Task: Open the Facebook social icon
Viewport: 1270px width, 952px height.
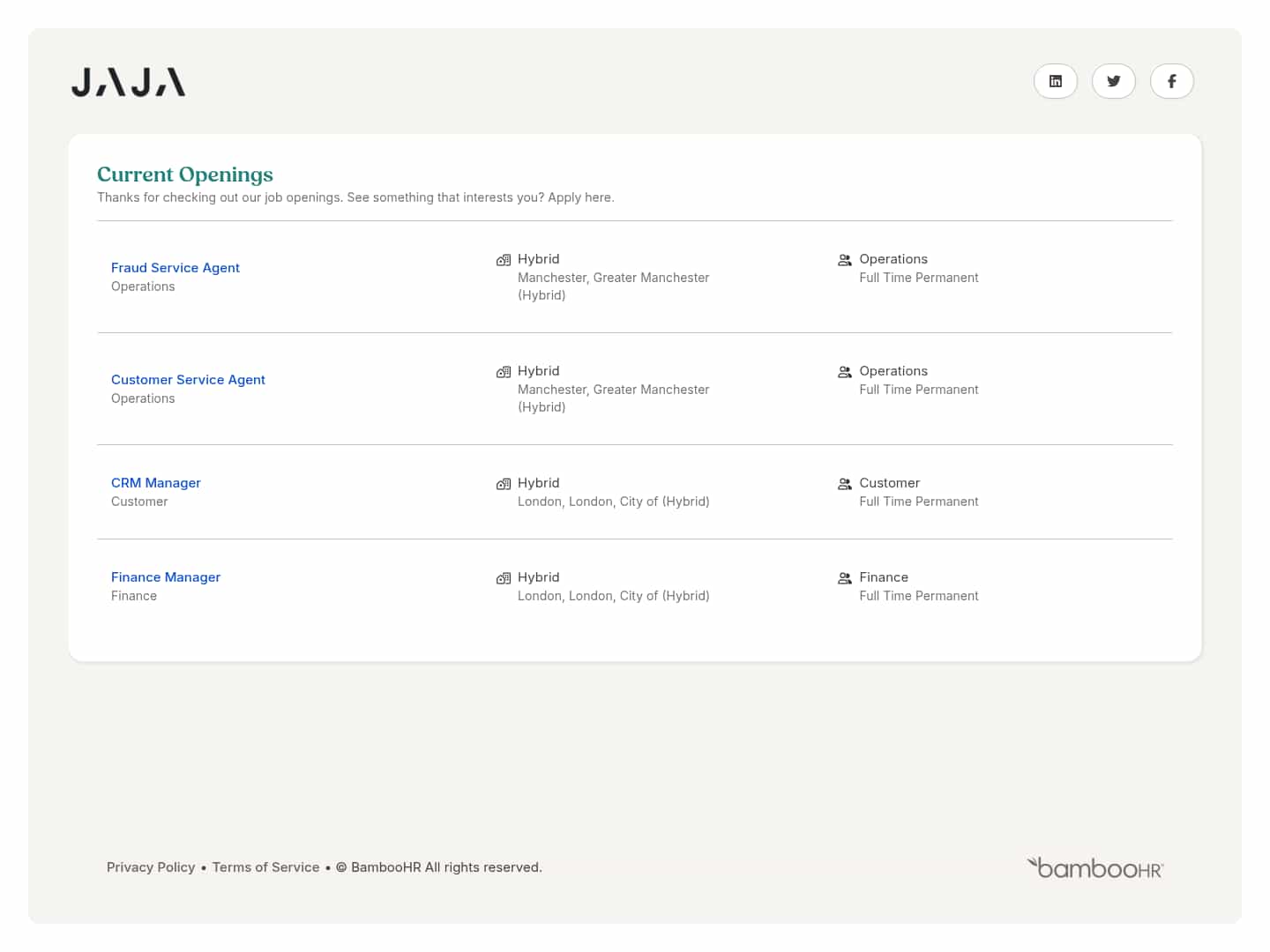Action: click(x=1171, y=81)
